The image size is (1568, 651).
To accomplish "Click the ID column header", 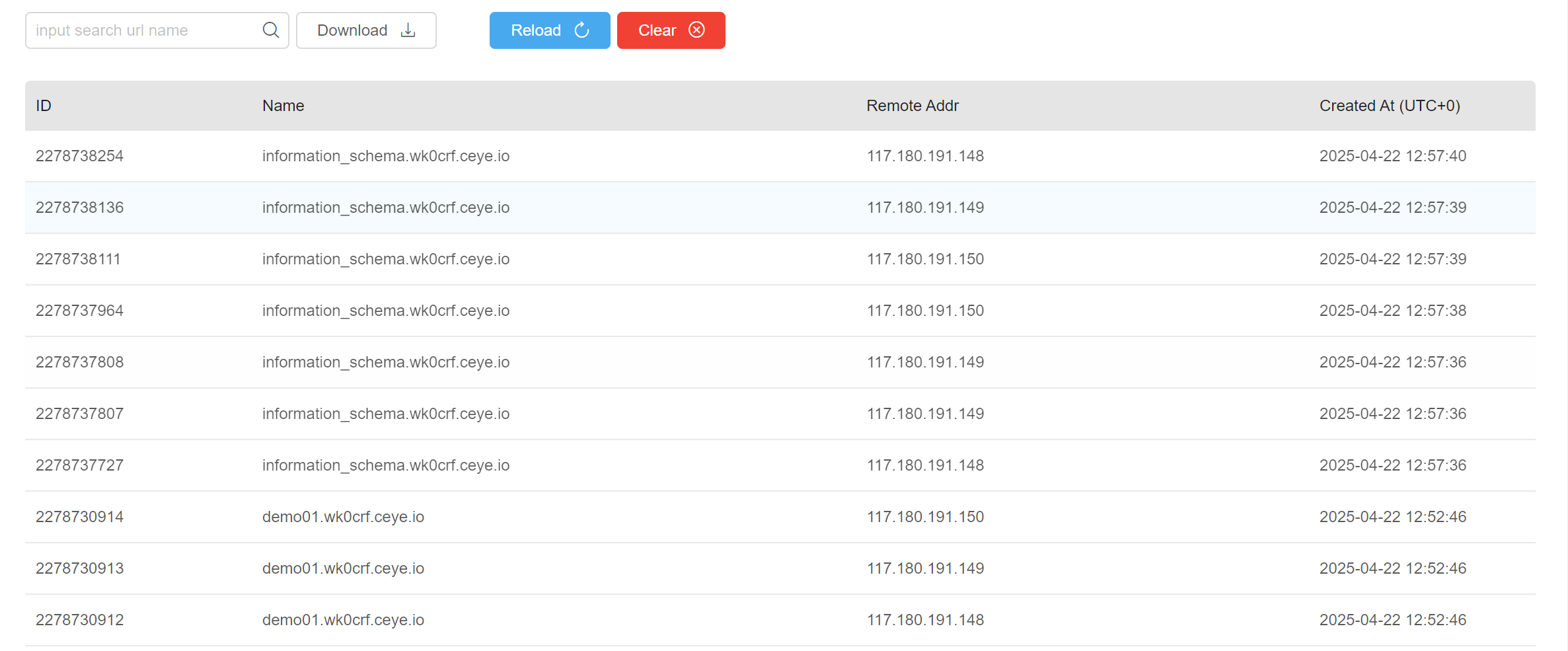I will [x=44, y=106].
